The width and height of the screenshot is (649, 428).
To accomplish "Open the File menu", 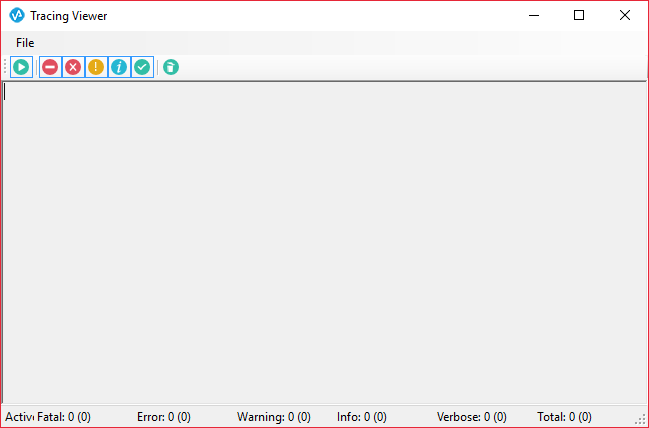I will click(x=25, y=43).
